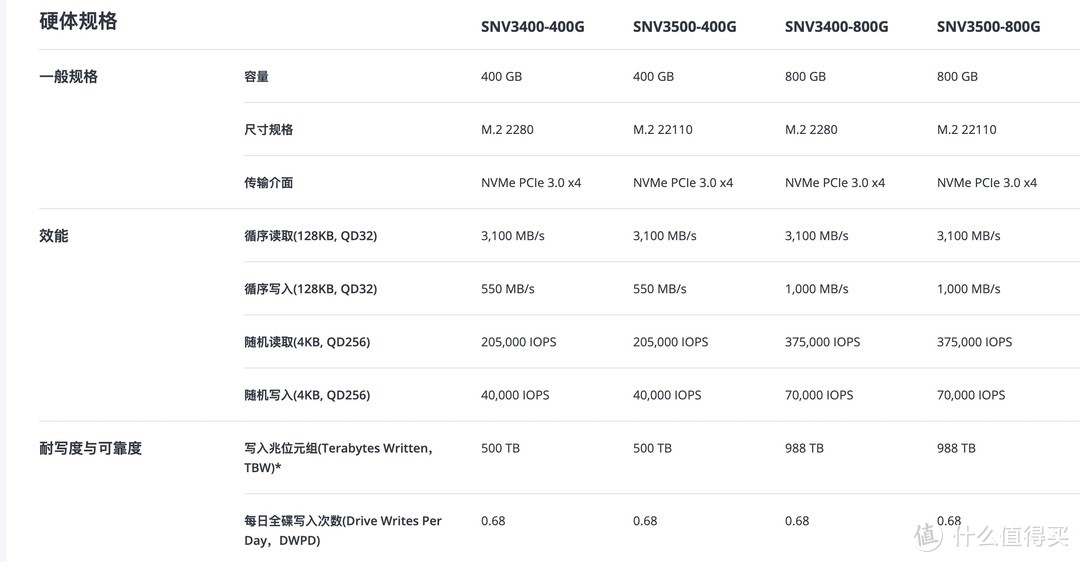The height and width of the screenshot is (562, 1080).
Task: Click M.2 2280 for SNV3400-400G
Action: pos(507,129)
